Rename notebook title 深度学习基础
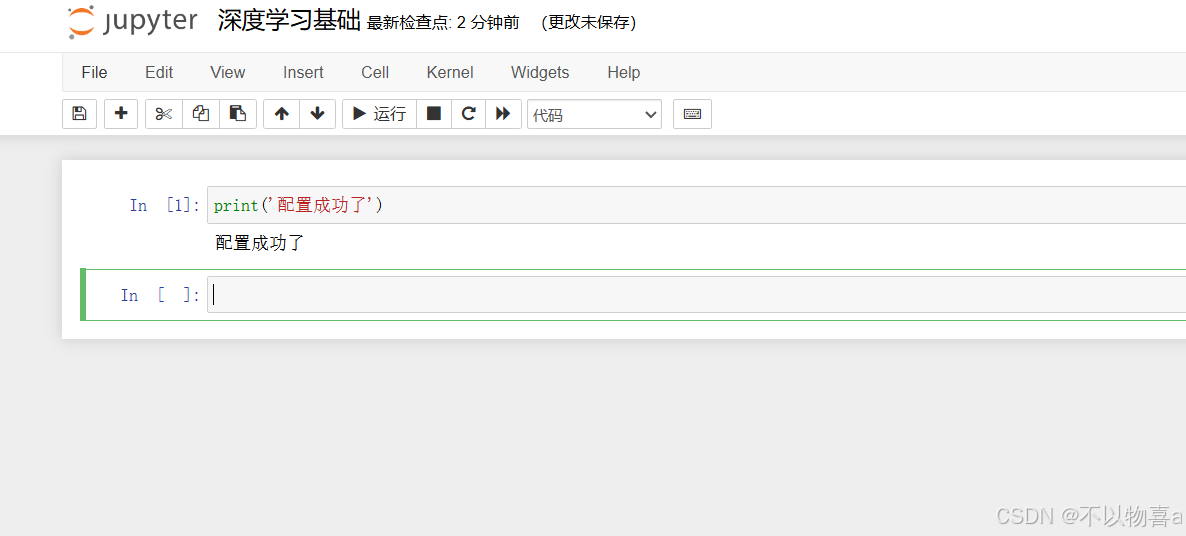The width and height of the screenshot is (1186, 536). [x=289, y=21]
